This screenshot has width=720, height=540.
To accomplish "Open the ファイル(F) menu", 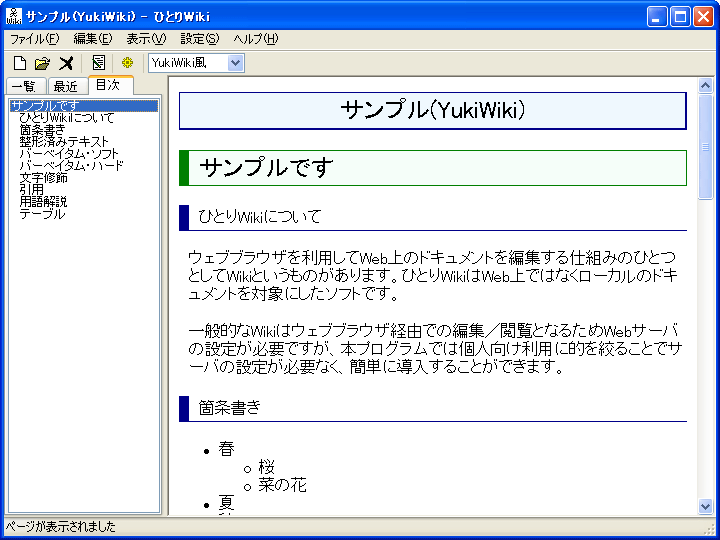I will click(x=35, y=39).
